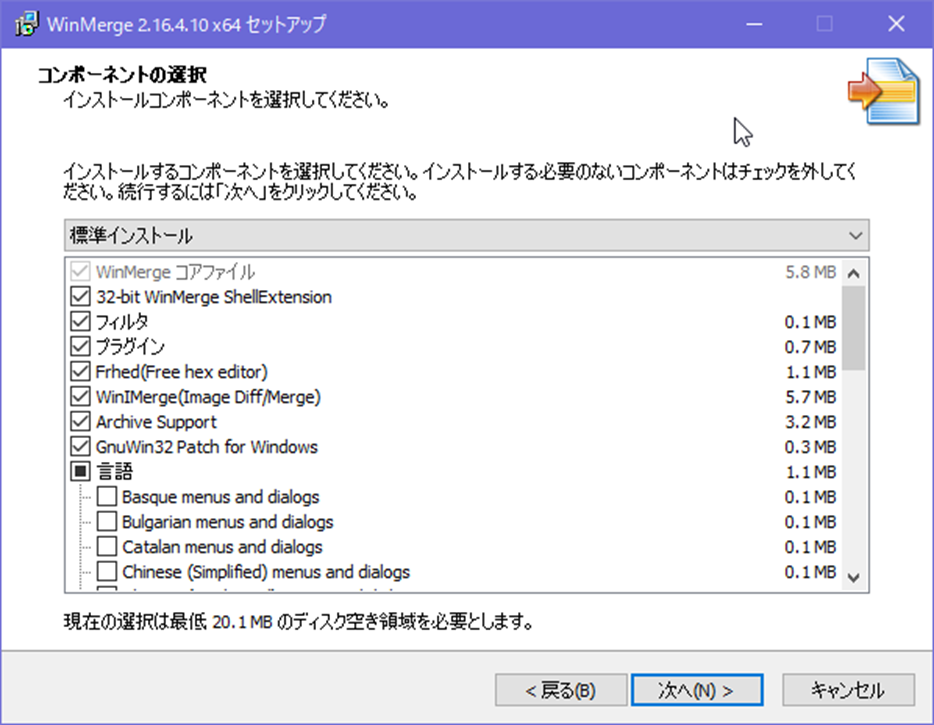This screenshot has width=934, height=725.
Task: Click the 次へ(N) > button
Action: (697, 690)
